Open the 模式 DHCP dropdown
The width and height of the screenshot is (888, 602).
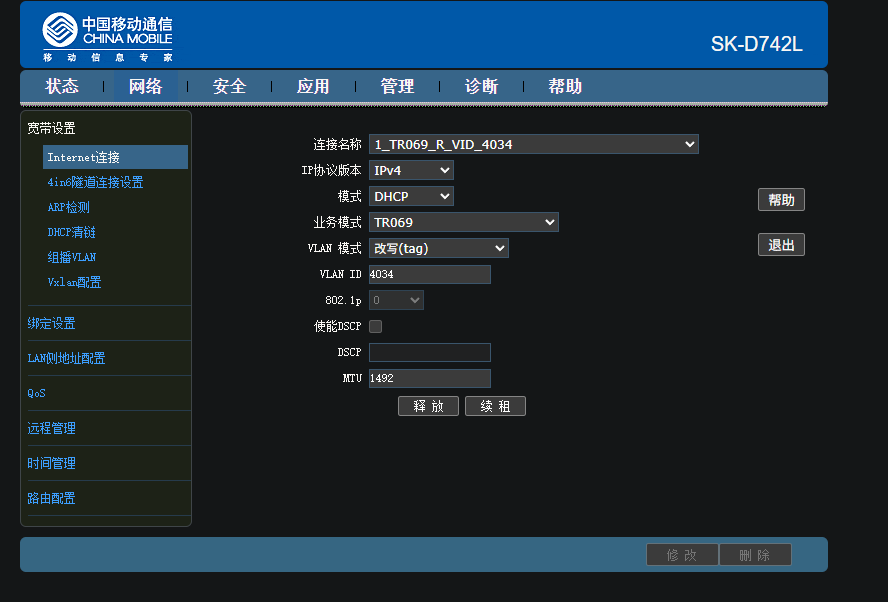pyautogui.click(x=411, y=197)
